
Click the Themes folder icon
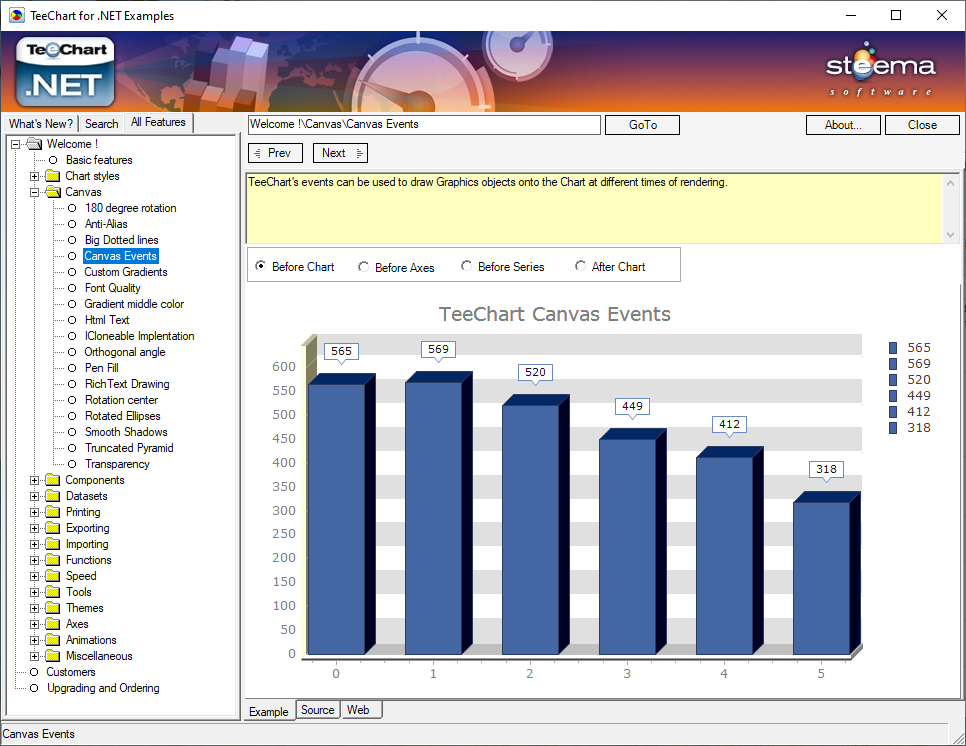coord(53,609)
